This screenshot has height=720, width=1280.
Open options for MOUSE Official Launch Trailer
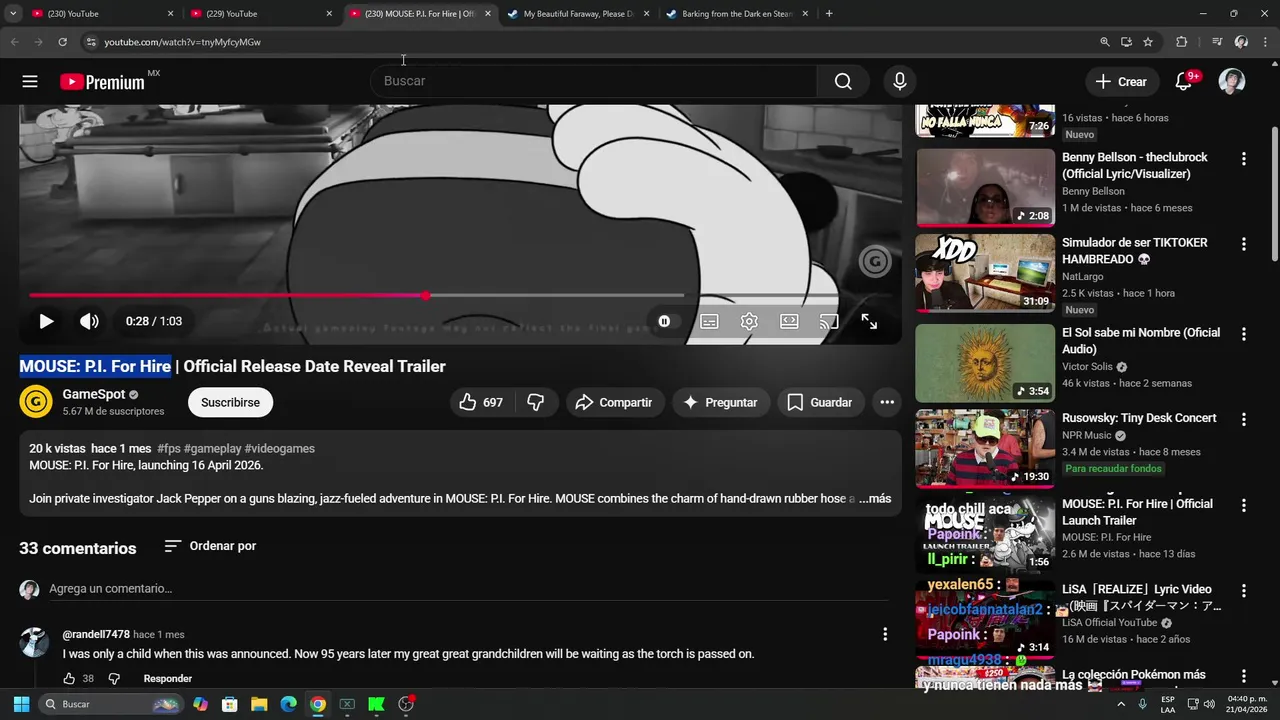(1244, 505)
